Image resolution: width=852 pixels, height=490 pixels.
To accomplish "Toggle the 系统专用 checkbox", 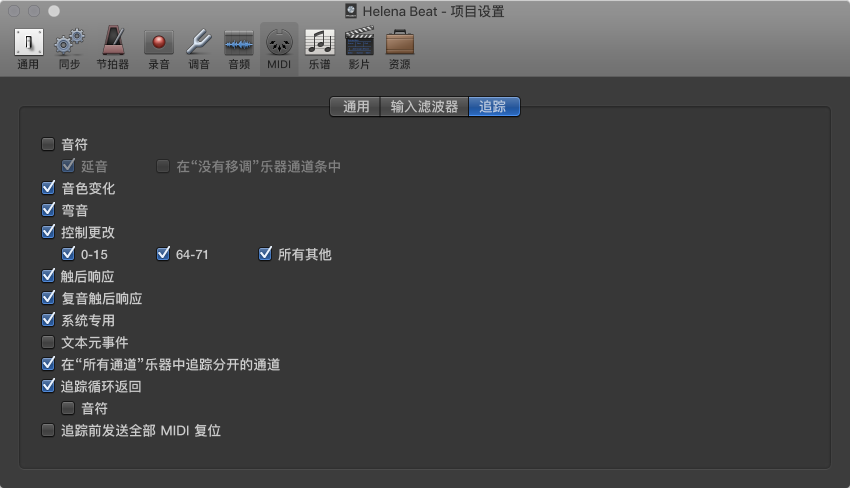I will point(48,320).
